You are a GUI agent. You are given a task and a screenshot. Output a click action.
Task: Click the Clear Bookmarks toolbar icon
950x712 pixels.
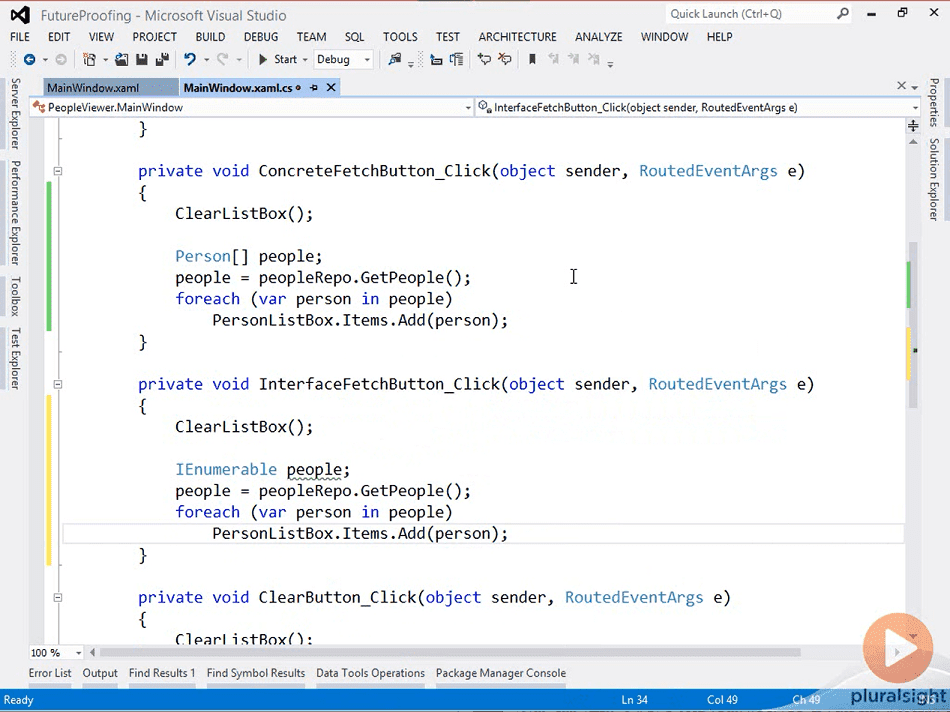[594, 59]
